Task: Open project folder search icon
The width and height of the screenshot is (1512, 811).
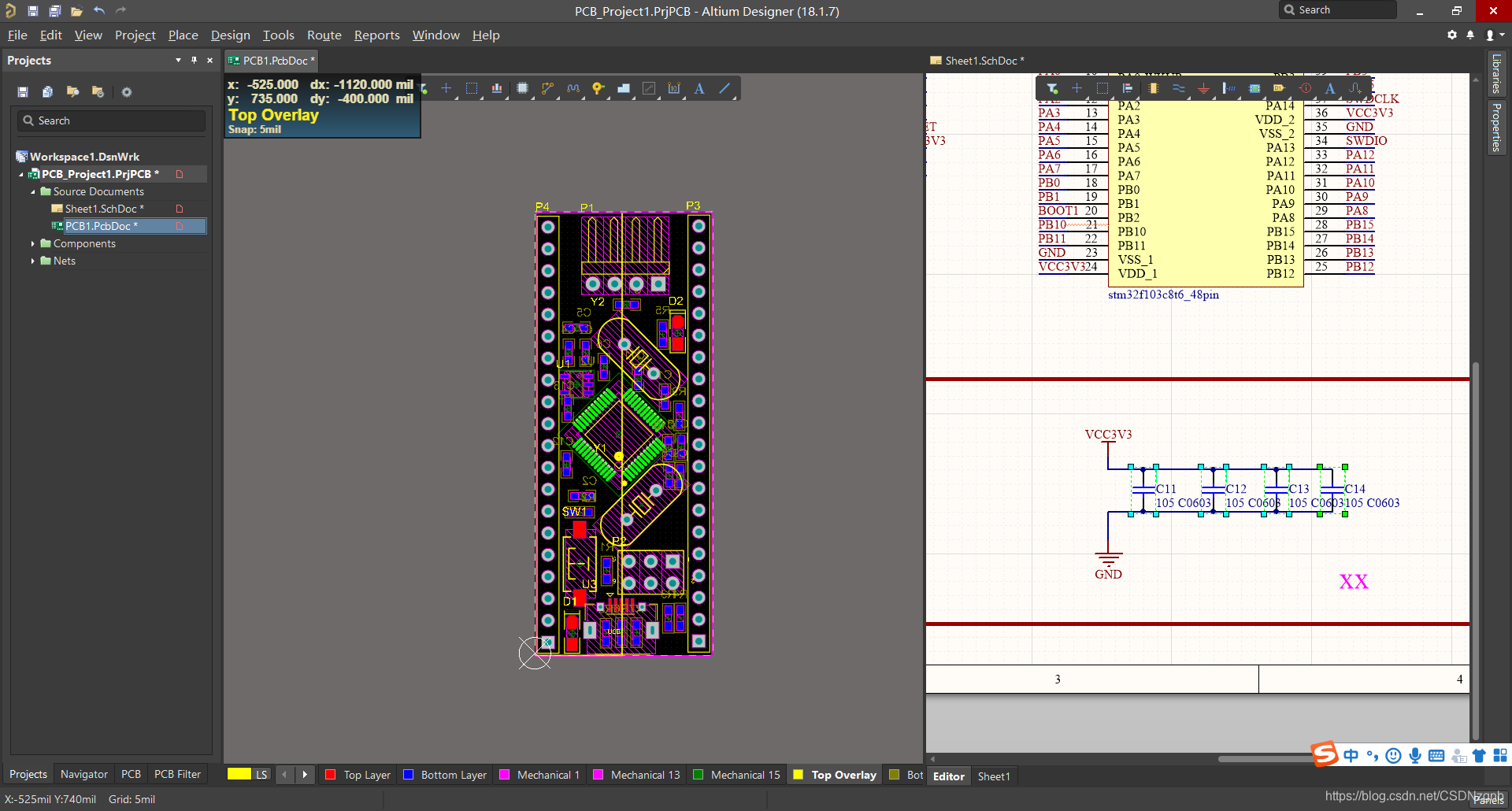Action: coord(73,92)
